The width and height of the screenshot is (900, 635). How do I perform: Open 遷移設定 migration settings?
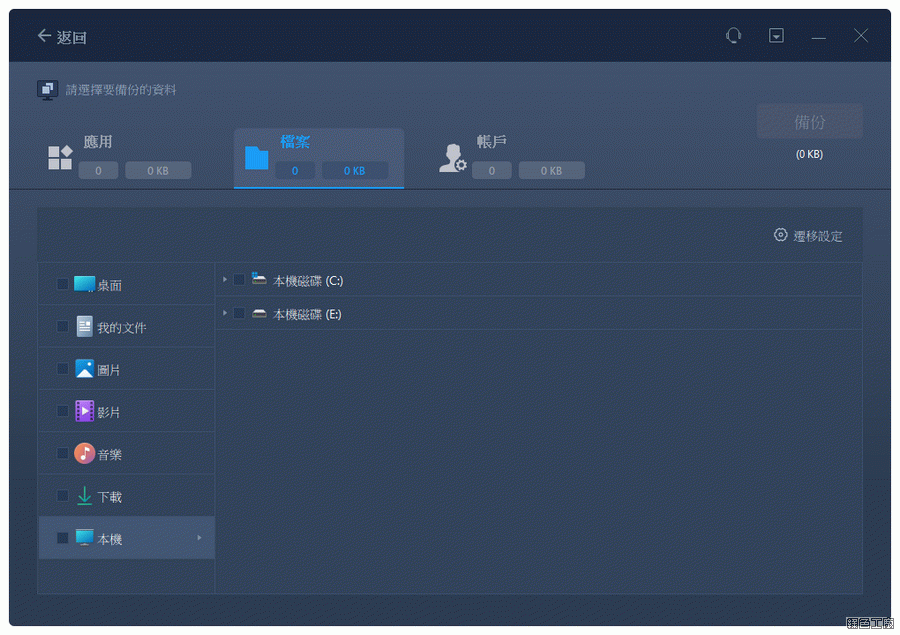click(x=808, y=236)
